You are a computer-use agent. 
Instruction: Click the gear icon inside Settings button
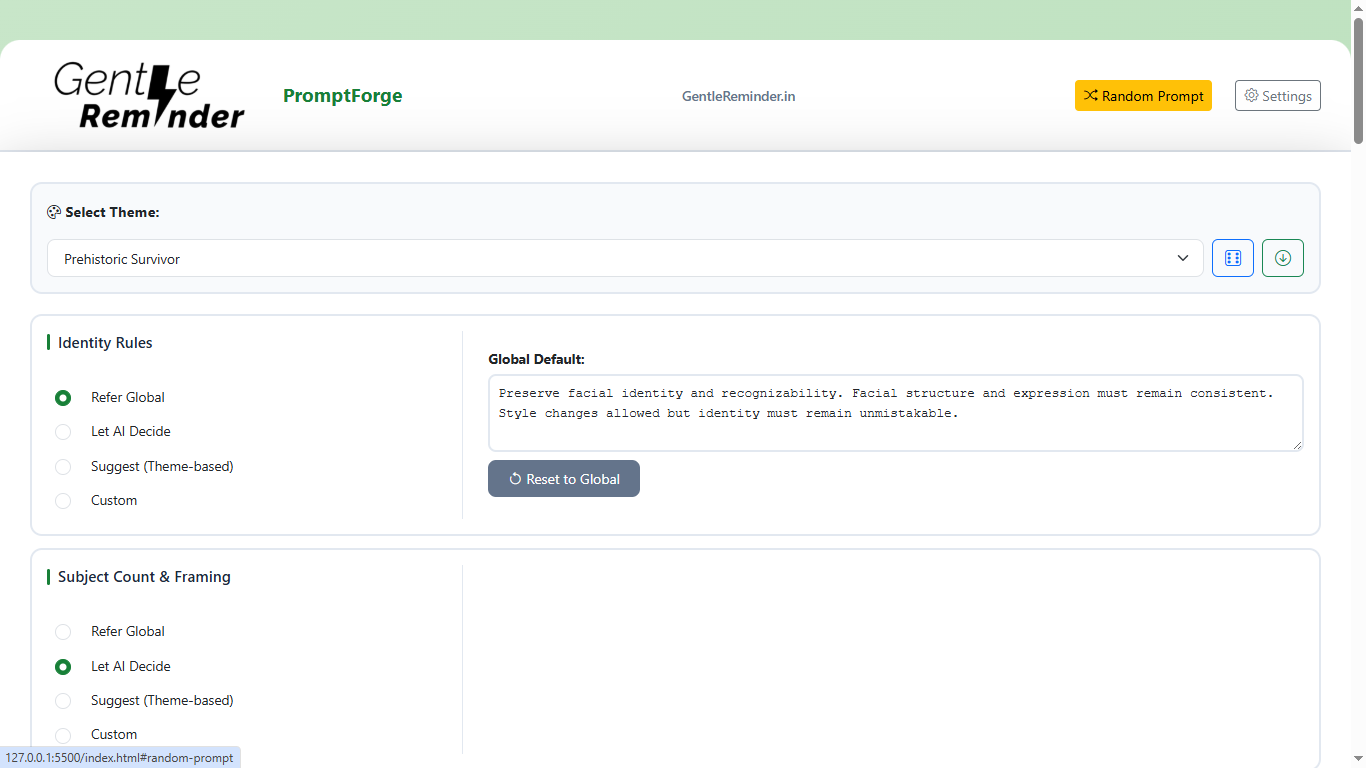pos(1251,95)
